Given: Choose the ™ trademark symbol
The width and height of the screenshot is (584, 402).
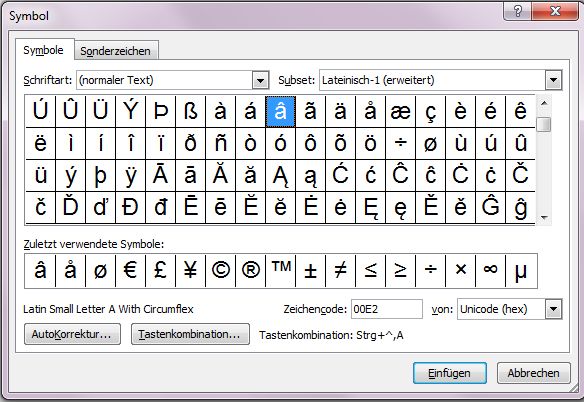Looking at the screenshot, I should point(280,270).
